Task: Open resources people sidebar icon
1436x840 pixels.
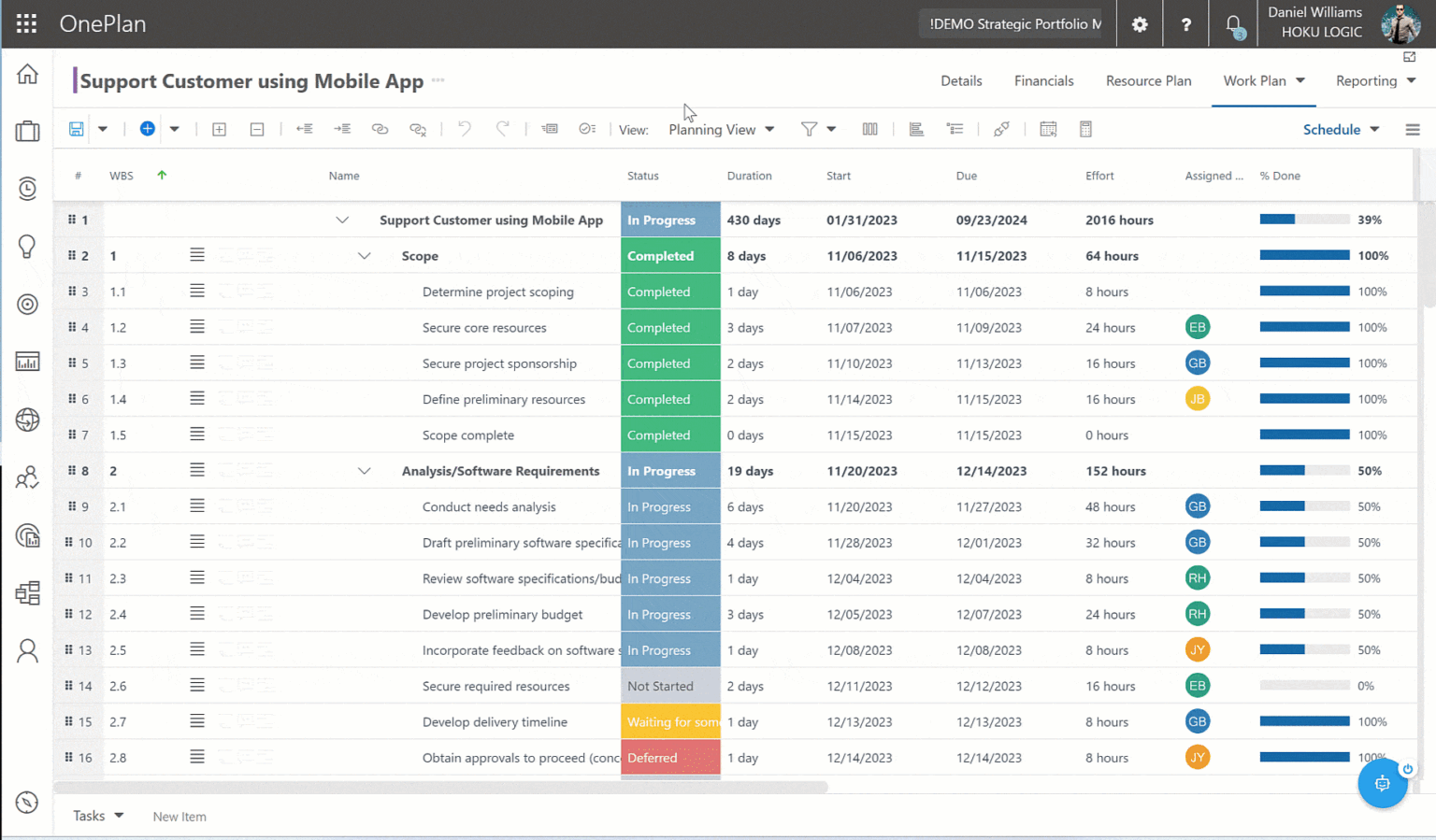Action: pos(27,477)
